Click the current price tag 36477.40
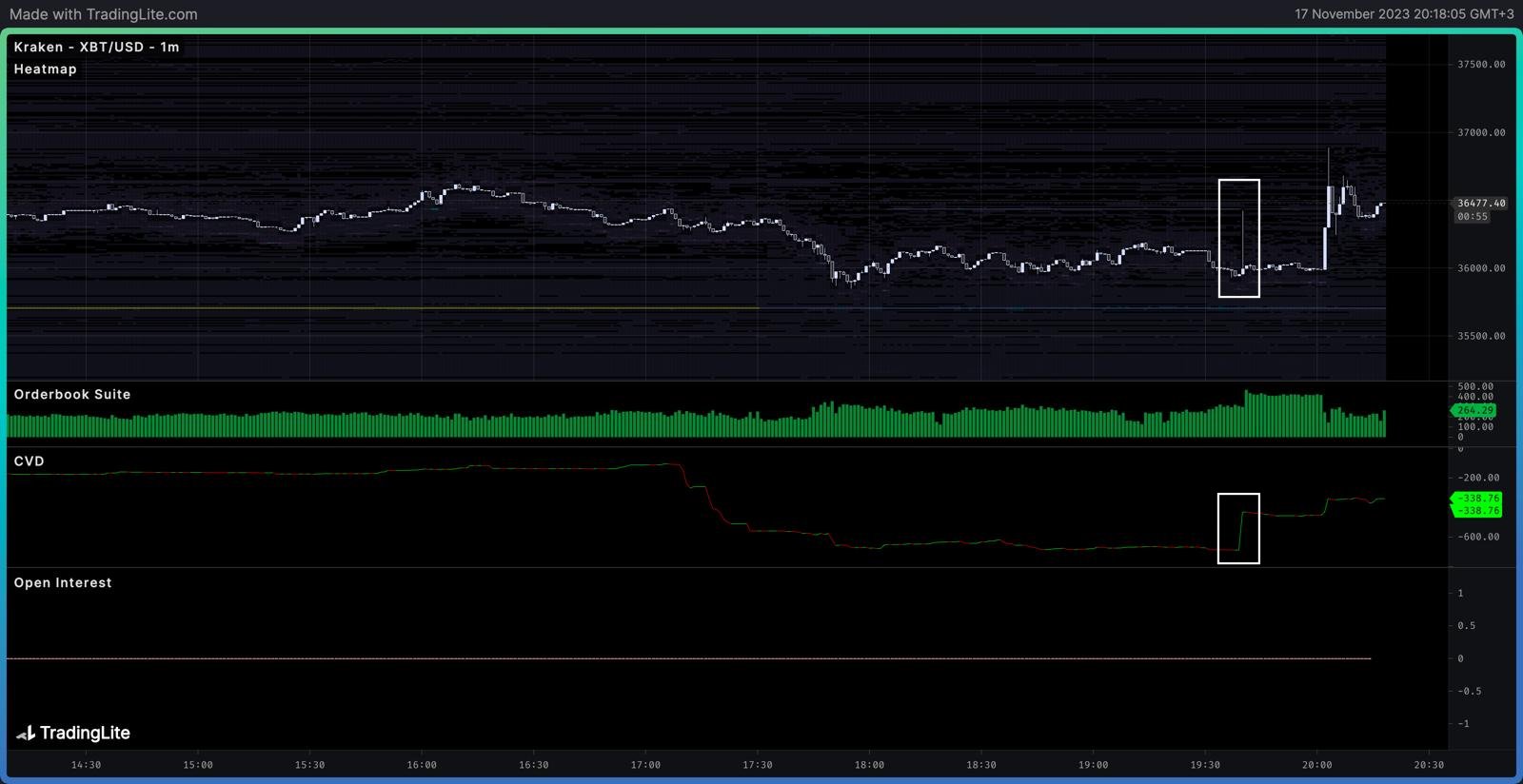Image resolution: width=1523 pixels, height=784 pixels. coord(1481,203)
